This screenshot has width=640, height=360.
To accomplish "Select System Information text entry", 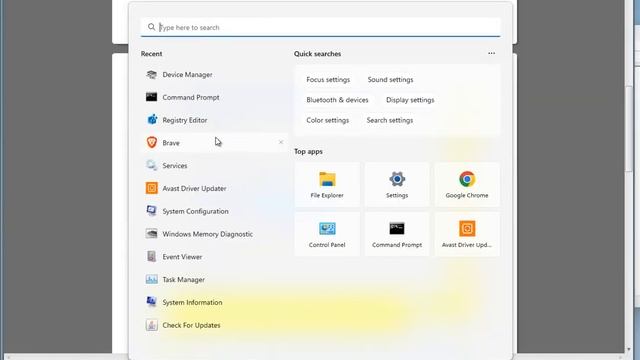I will pos(192,302).
